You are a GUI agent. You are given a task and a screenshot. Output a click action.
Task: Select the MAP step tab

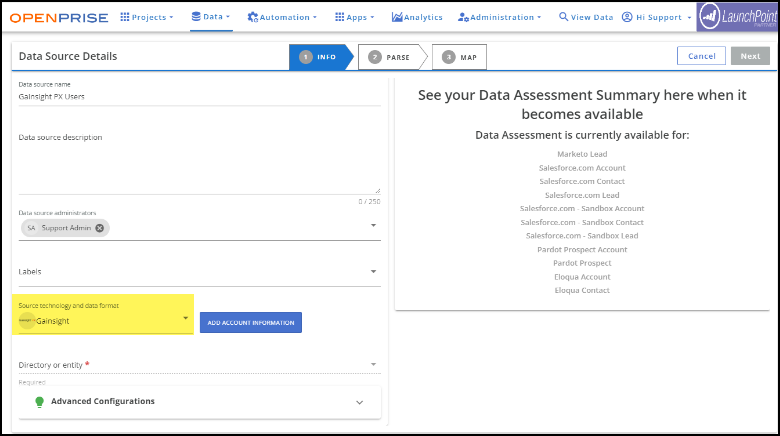[x=459, y=57]
